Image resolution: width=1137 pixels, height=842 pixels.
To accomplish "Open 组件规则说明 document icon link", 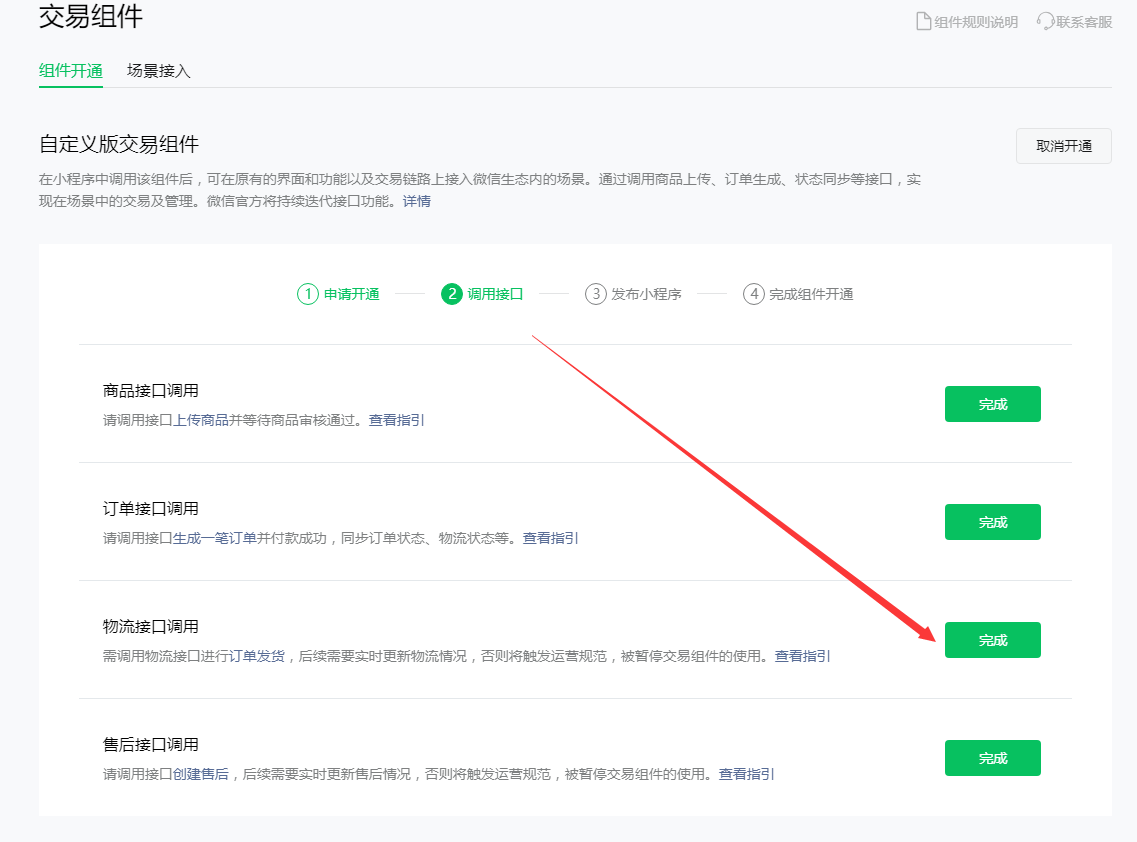I will 923,22.
